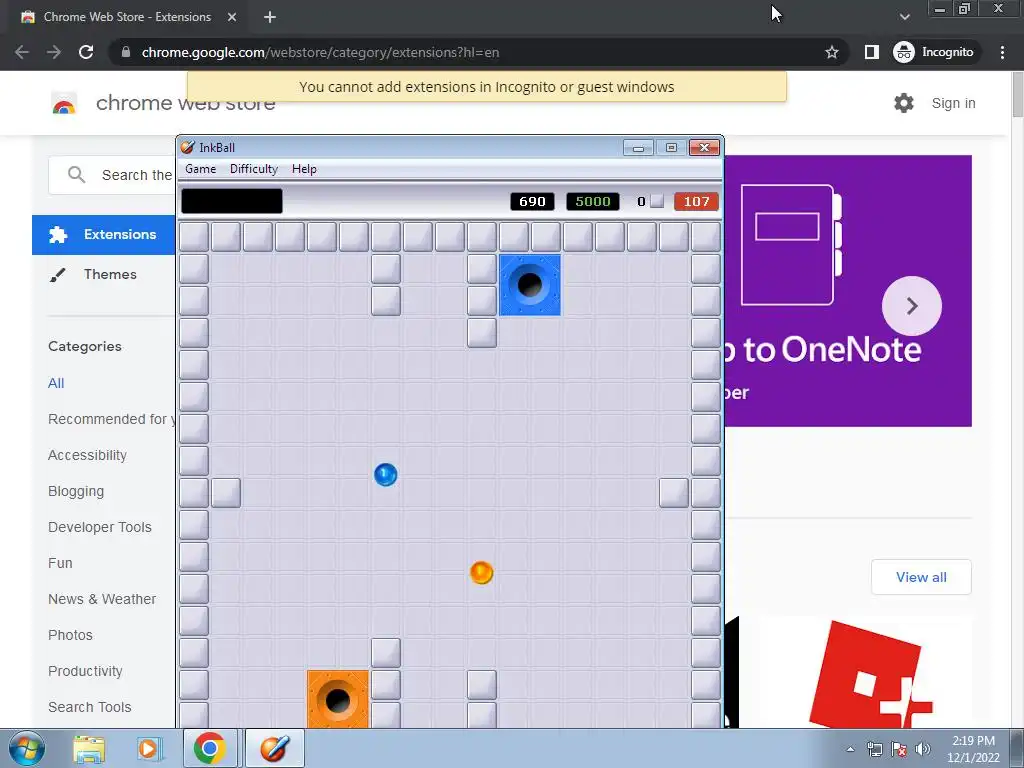Bookmark this page with star icon
Screen dimensions: 1024x768
[x=831, y=52]
